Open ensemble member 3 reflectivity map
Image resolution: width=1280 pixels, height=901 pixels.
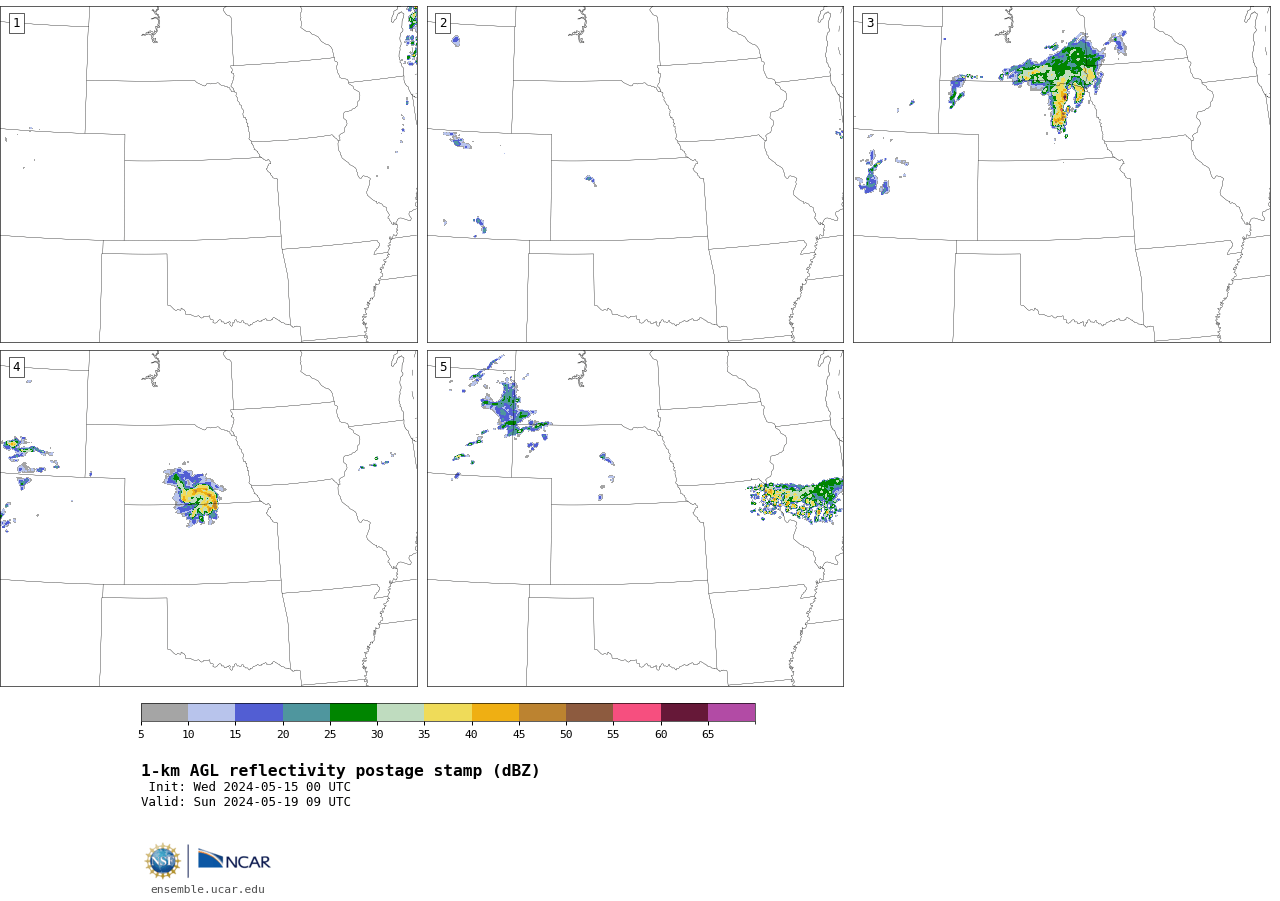coord(1061,174)
